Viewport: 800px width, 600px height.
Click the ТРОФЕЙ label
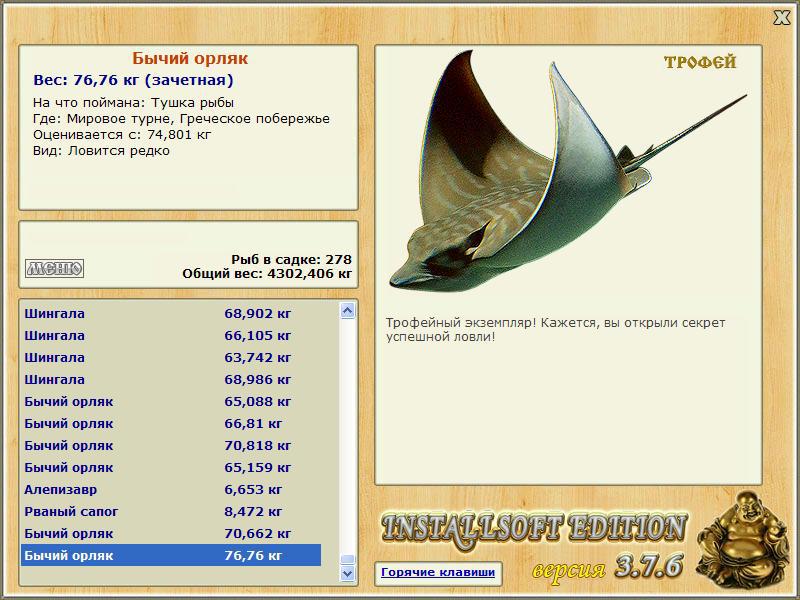pos(700,62)
